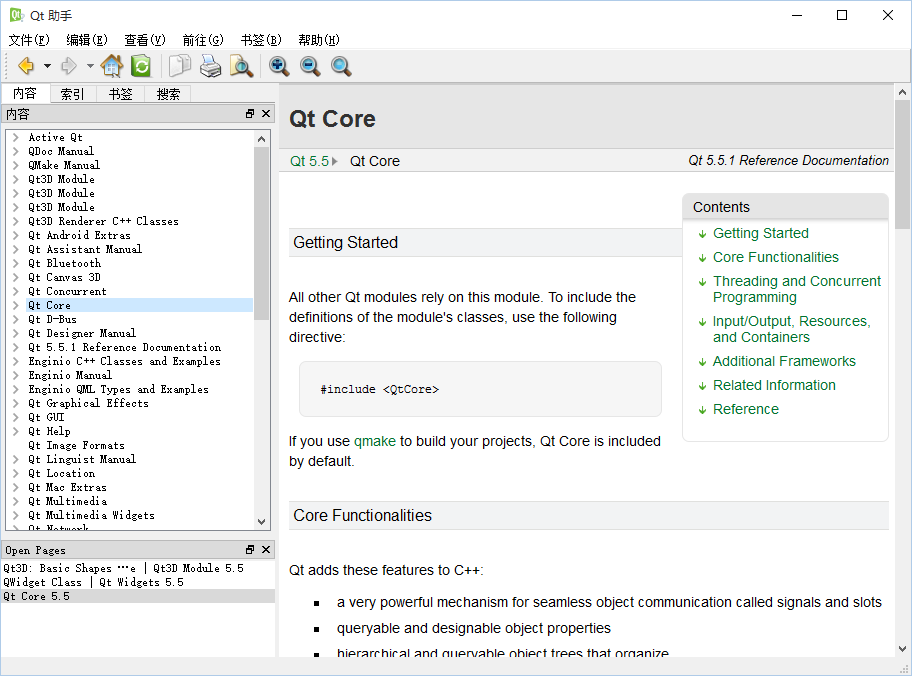
Task: Open the 查看(V) menu
Action: (x=145, y=40)
